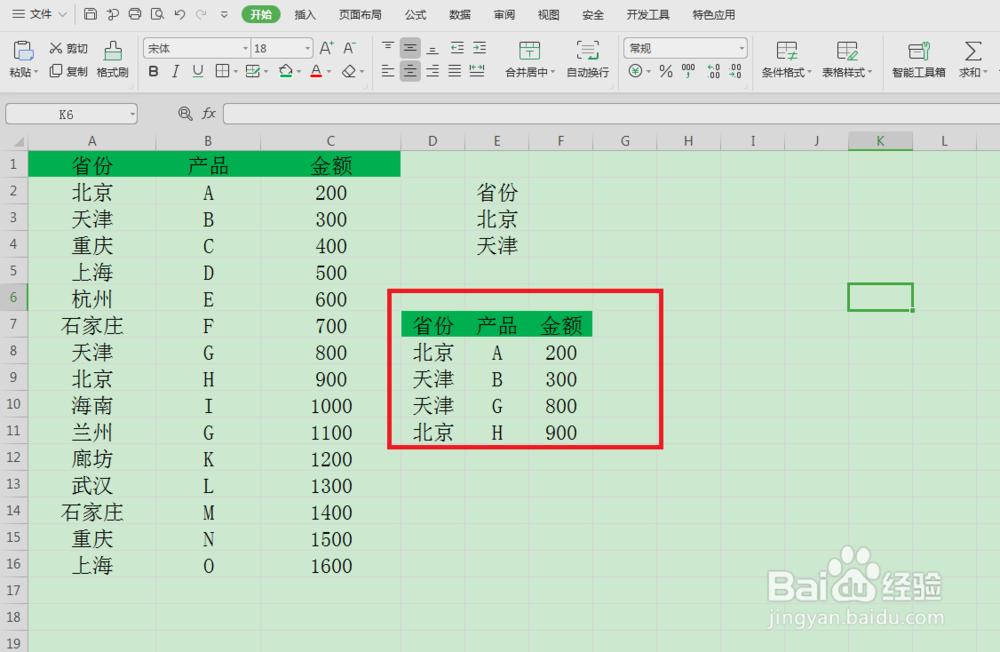
Task: Expand 求和 sum dropdown
Action: click(x=985, y=72)
